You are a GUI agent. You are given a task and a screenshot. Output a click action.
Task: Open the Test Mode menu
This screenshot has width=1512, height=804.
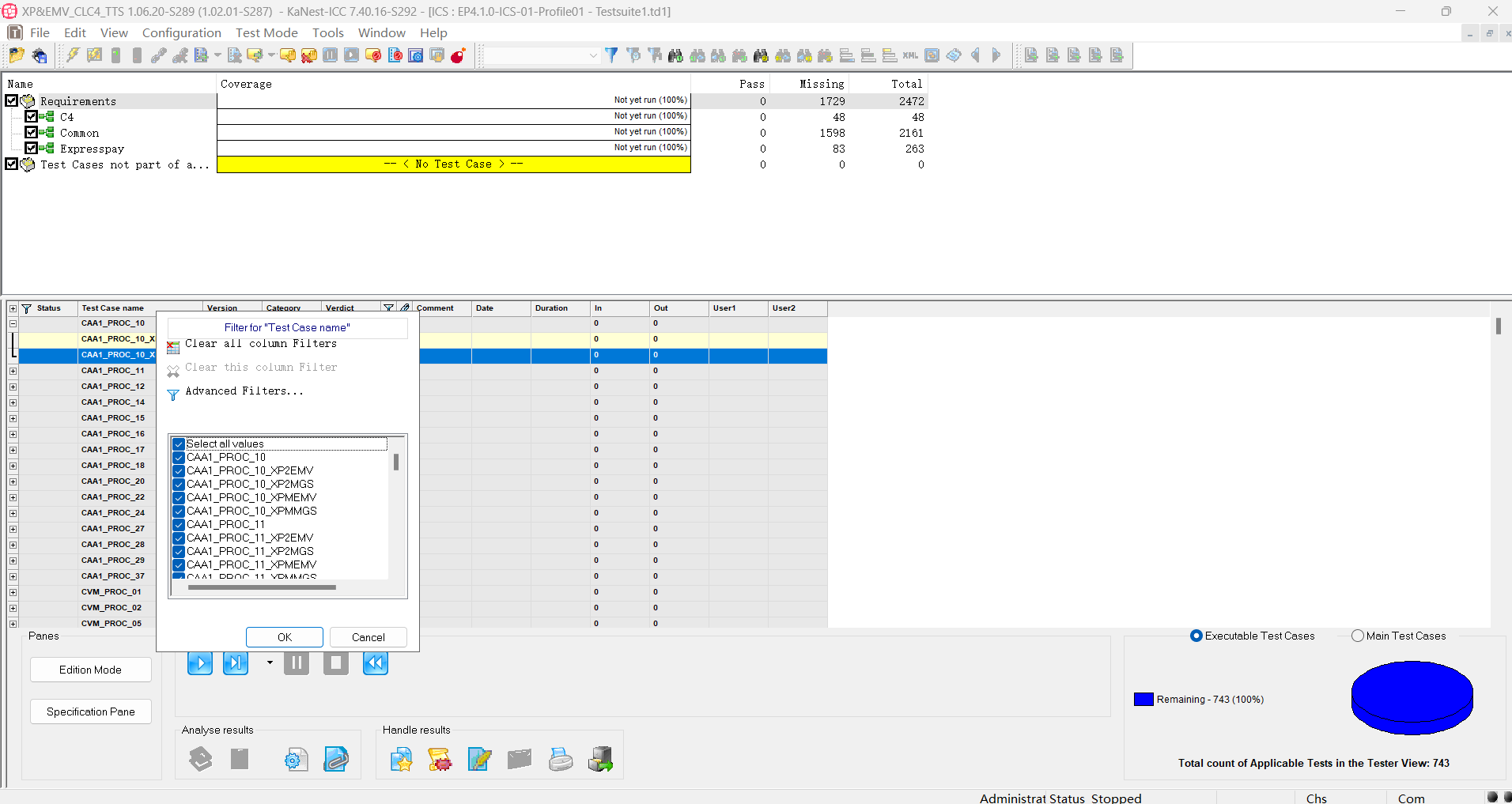coord(266,32)
